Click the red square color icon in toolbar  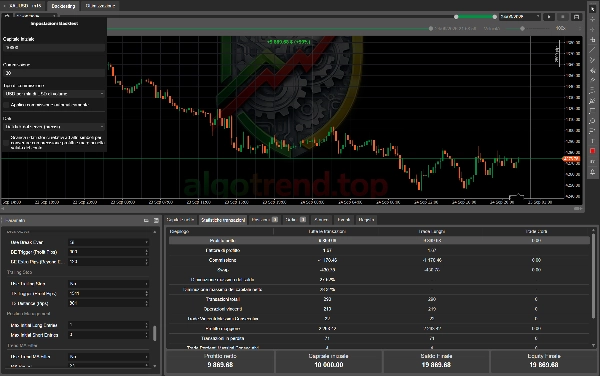coord(592,151)
